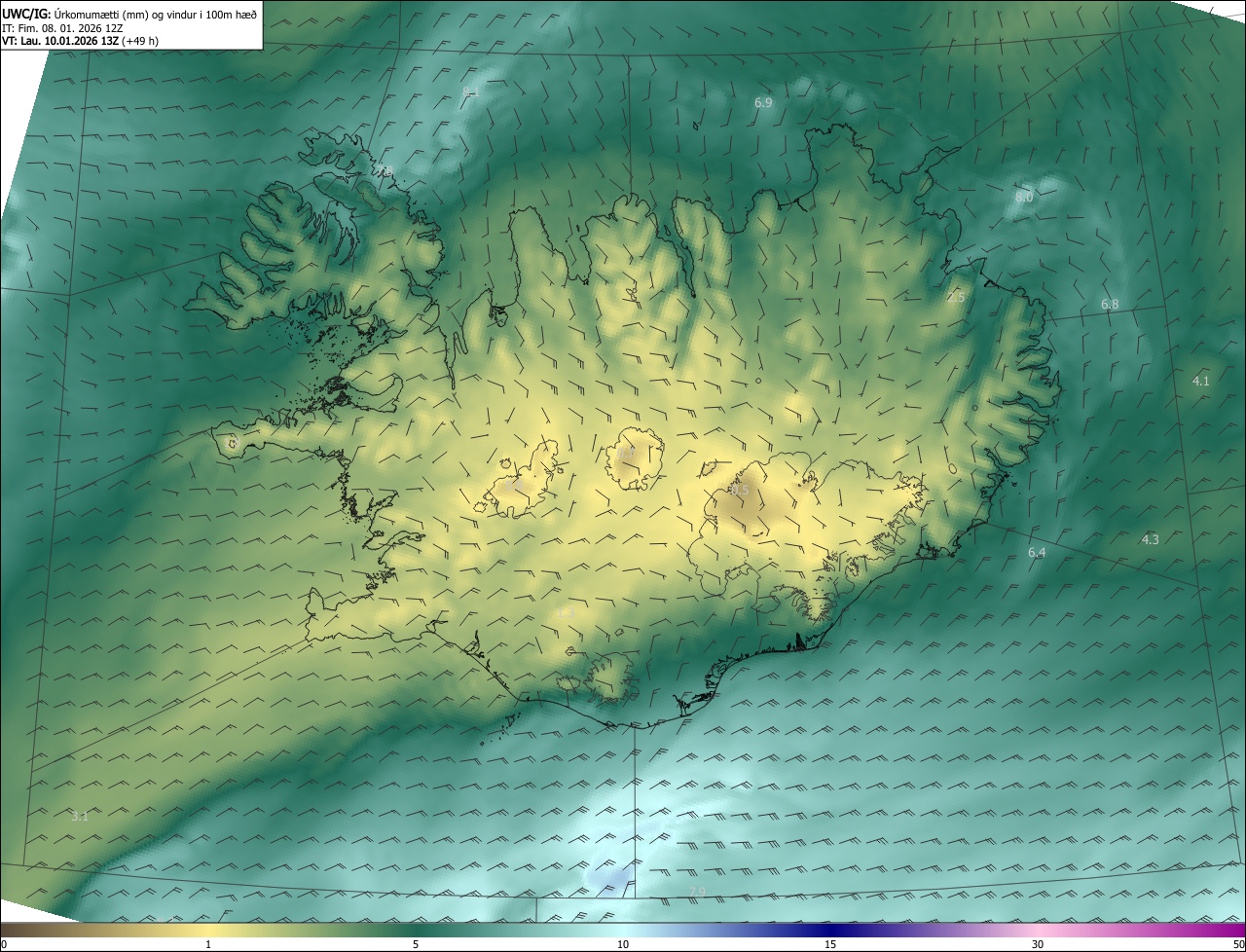Click the 6.9 value label on the map
The image size is (1246, 952).
click(x=763, y=102)
